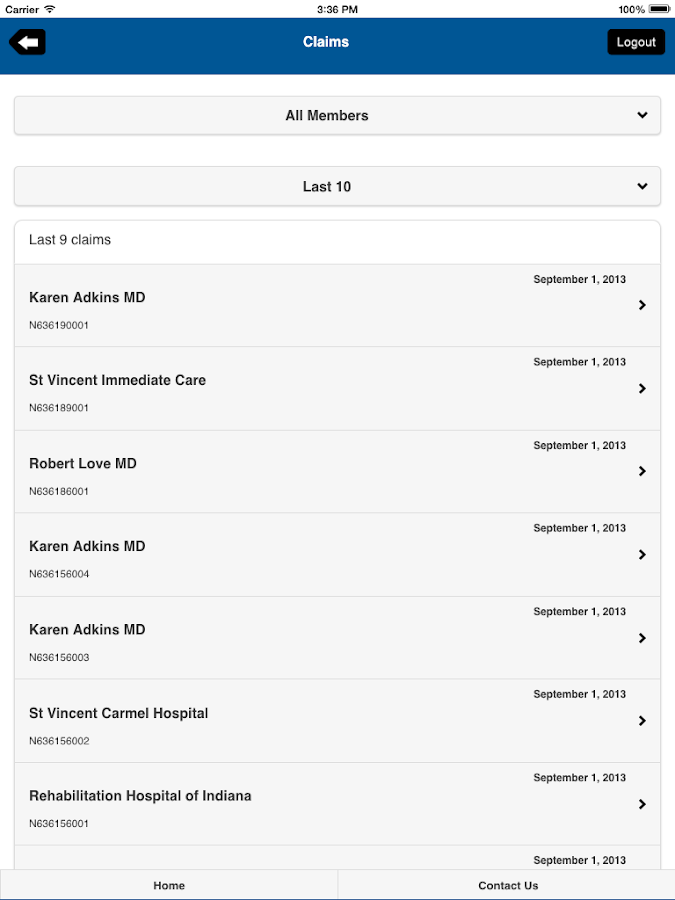This screenshot has width=675, height=900.
Task: Go to the Contact Us tab
Action: click(507, 885)
